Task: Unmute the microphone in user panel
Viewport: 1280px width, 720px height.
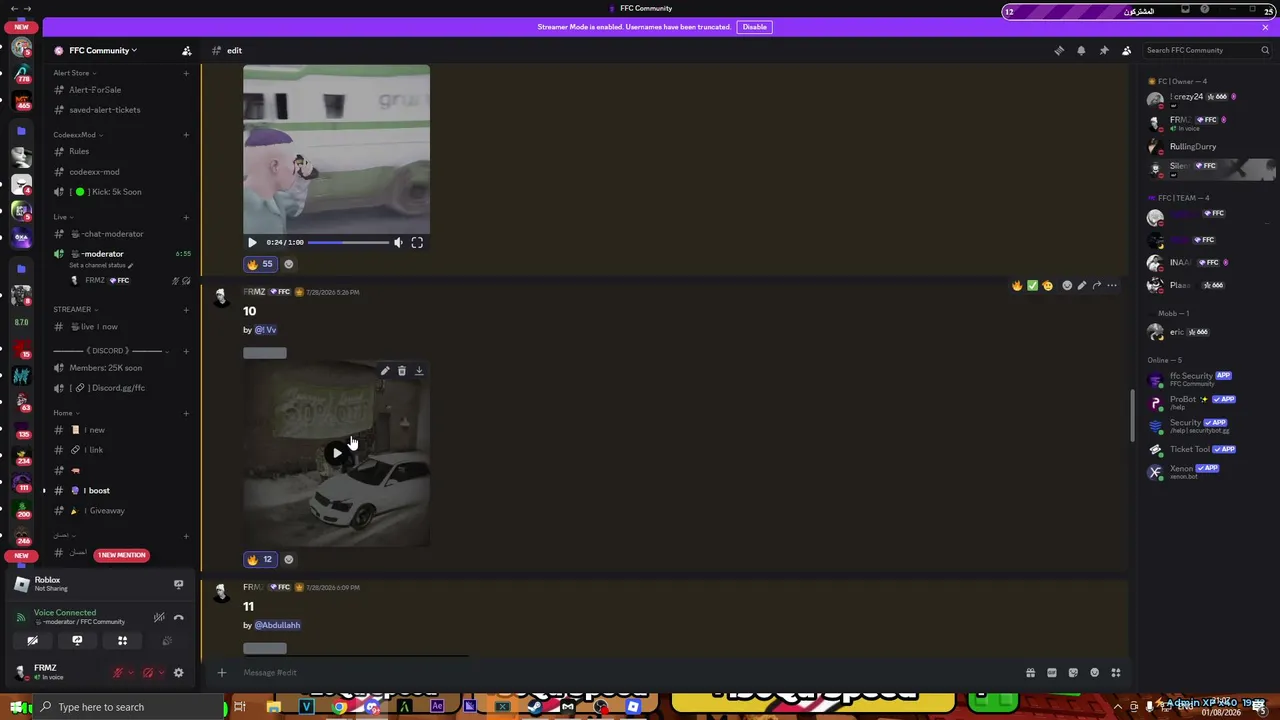Action: 117,673
